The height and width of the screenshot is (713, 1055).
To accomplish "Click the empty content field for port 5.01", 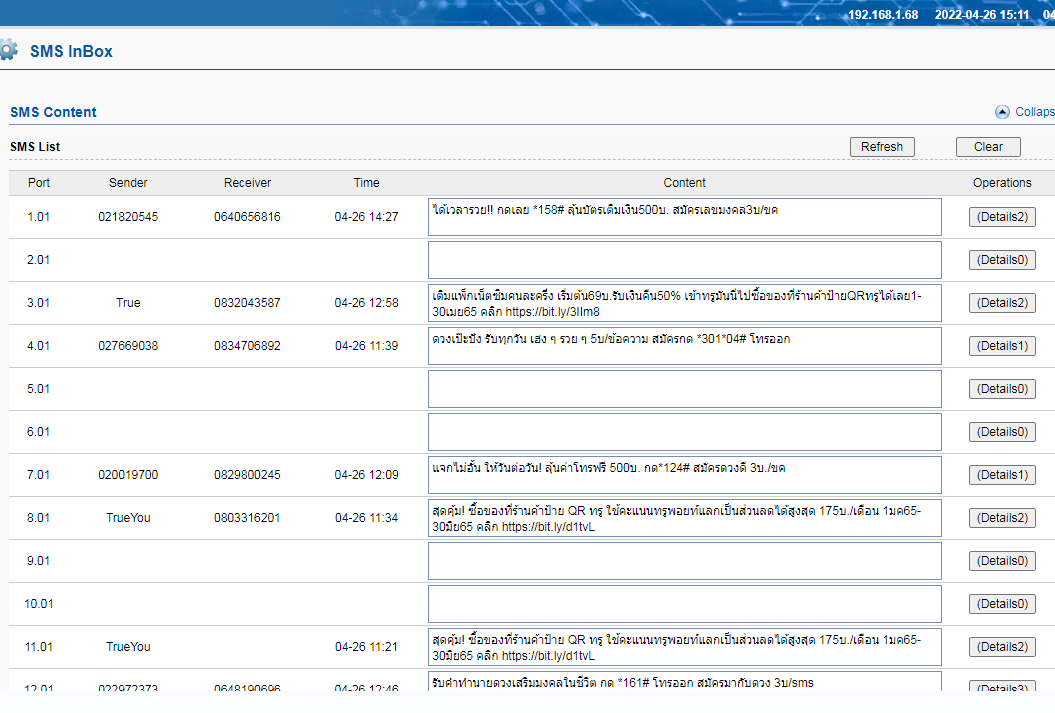I will pyautogui.click(x=684, y=389).
